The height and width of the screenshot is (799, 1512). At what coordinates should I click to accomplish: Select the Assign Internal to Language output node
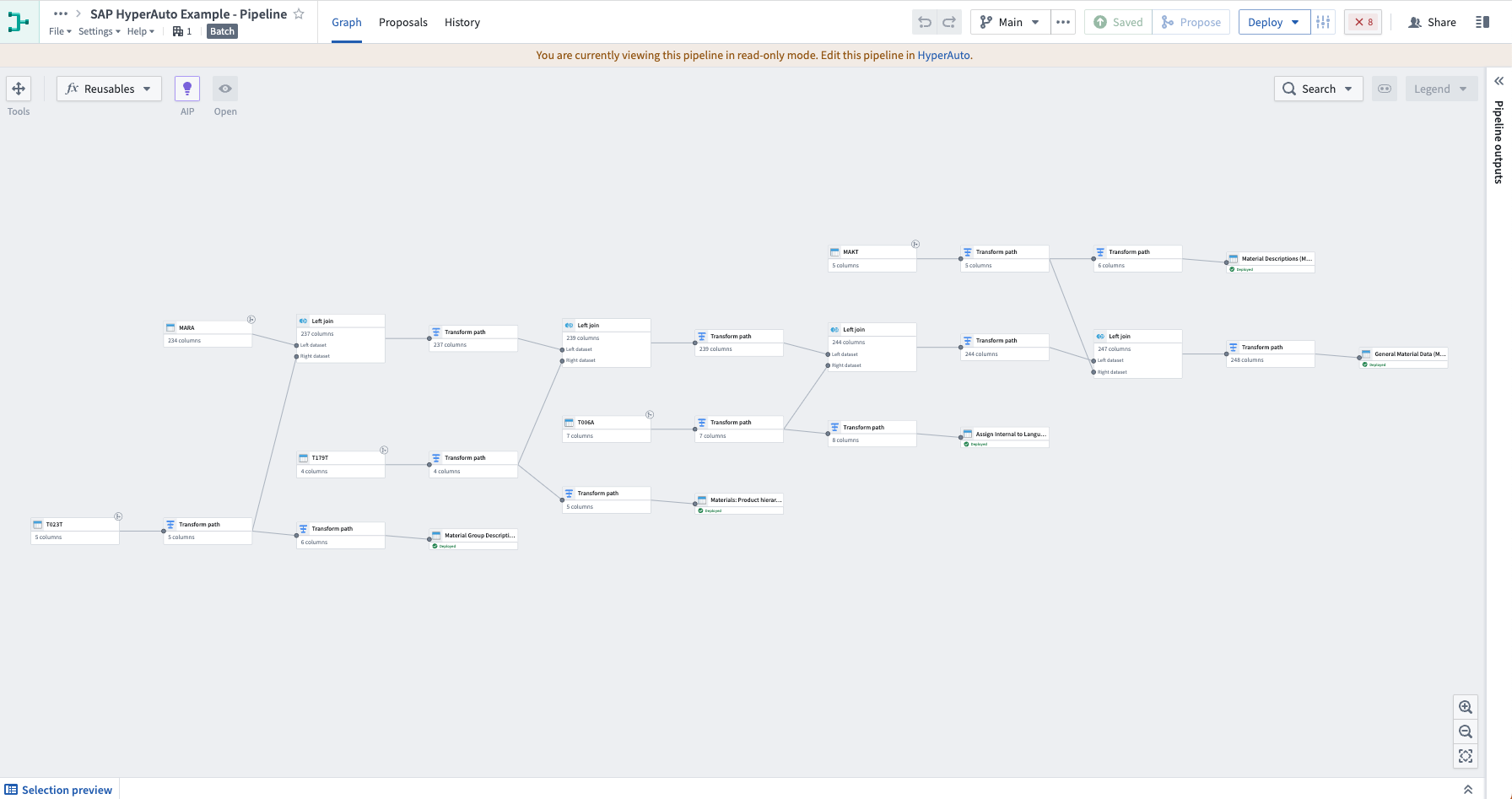[x=1005, y=437]
